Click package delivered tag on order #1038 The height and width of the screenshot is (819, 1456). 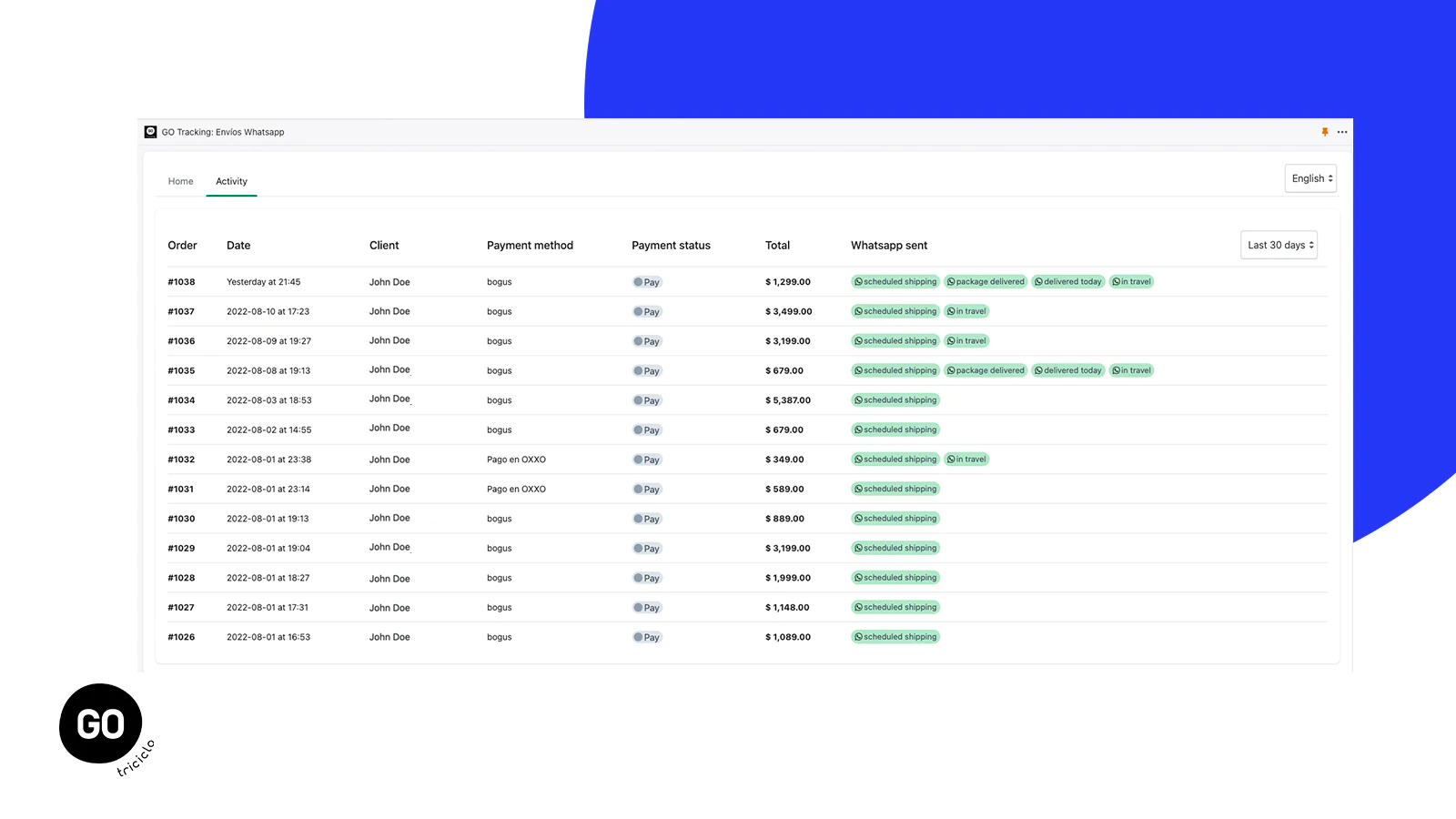point(986,282)
